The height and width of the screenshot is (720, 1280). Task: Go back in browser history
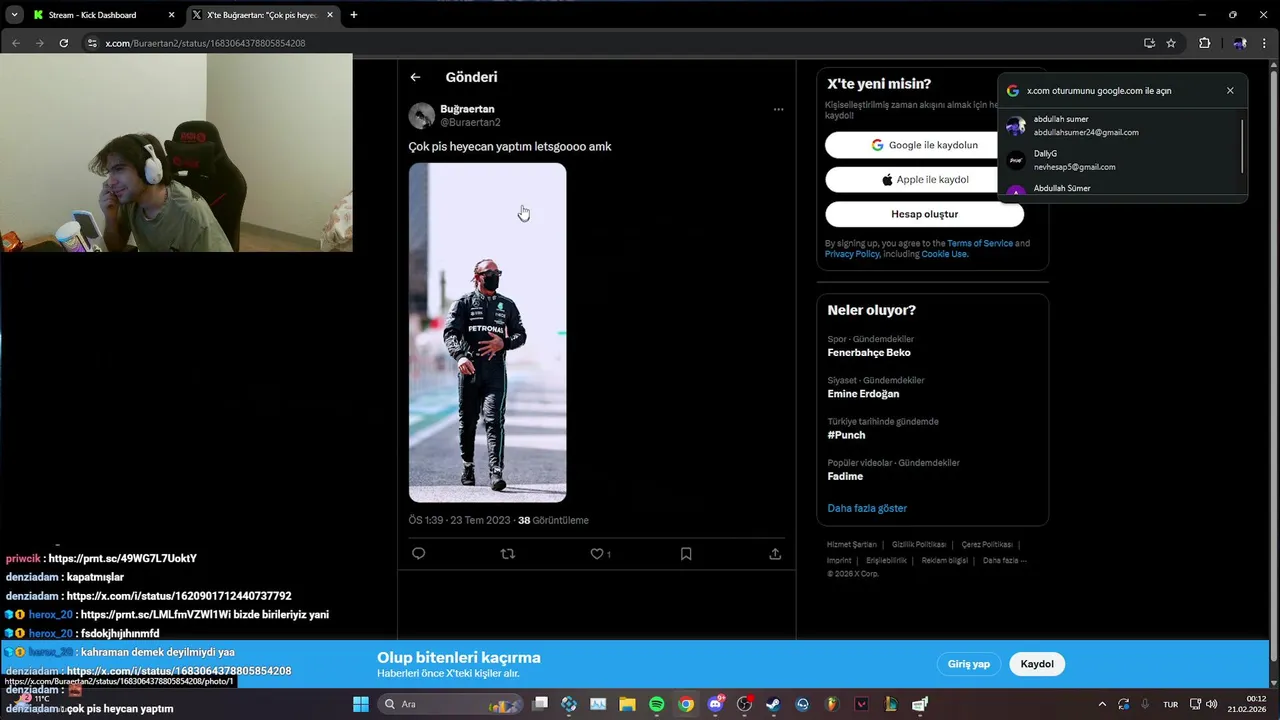[x=16, y=43]
